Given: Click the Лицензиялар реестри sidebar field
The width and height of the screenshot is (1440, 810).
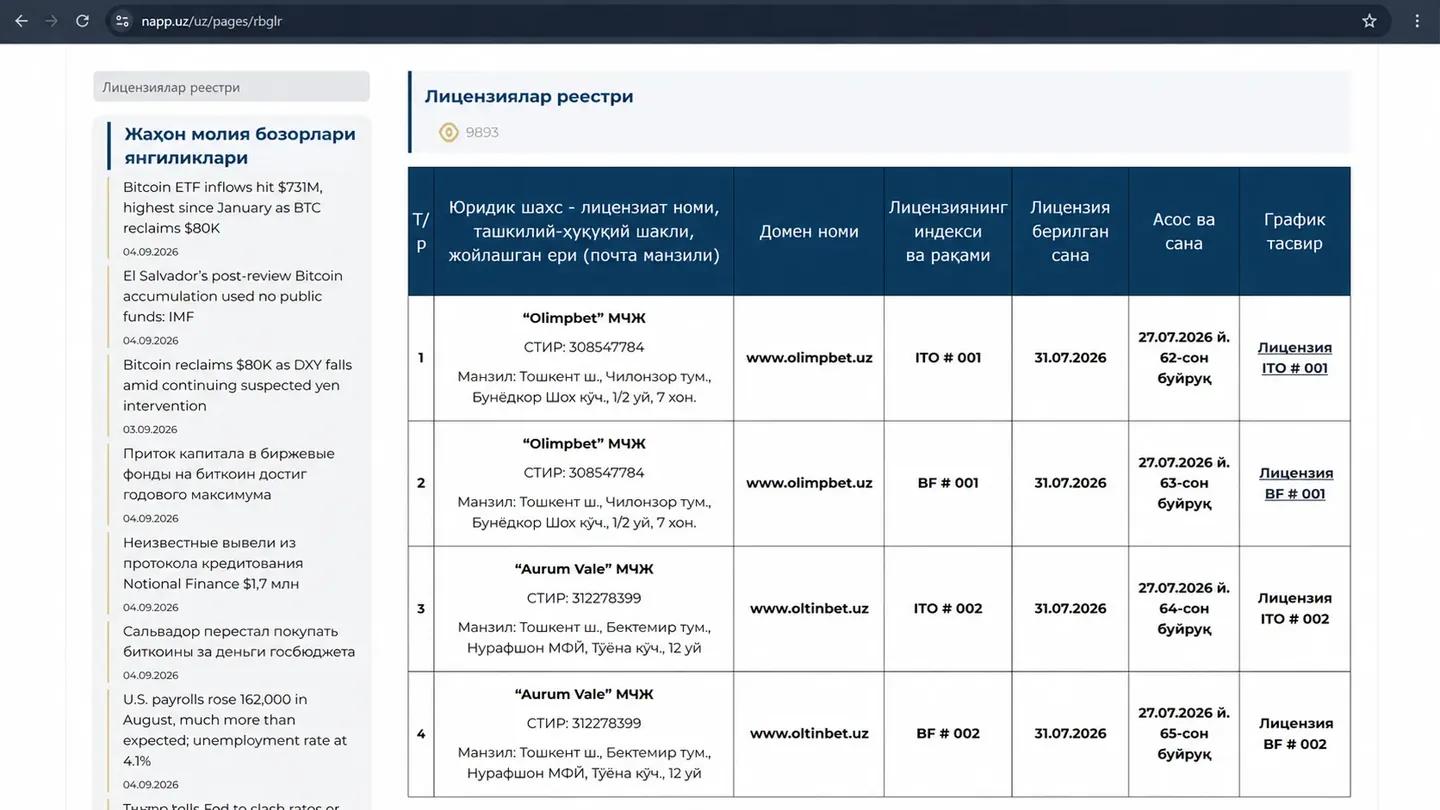Looking at the screenshot, I should tap(231, 87).
